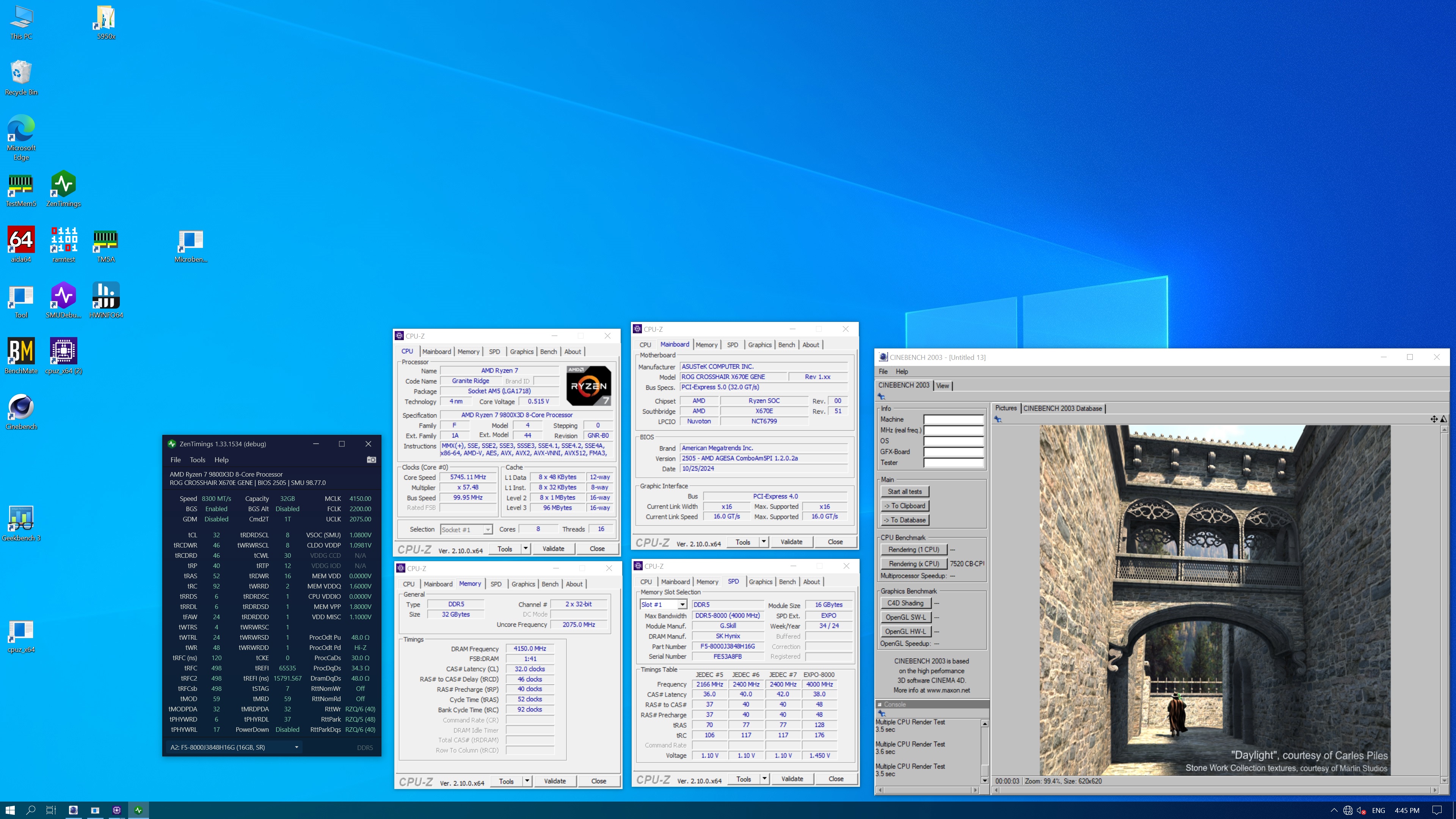This screenshot has height=819, width=1456.
Task: Click the Cinebench picture horizontal scrollbar
Action: (1216, 789)
